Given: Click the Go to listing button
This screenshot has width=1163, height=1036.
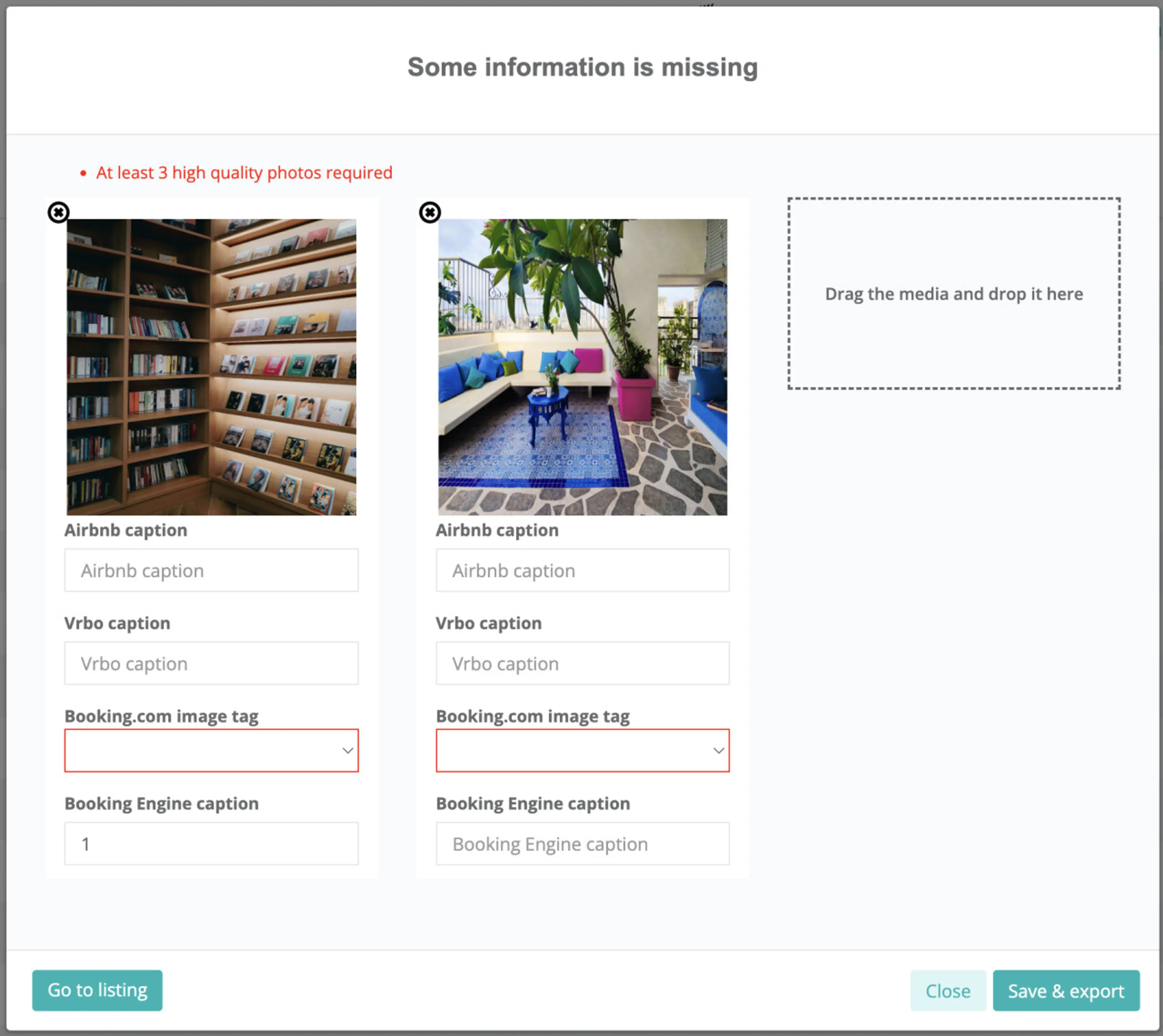Looking at the screenshot, I should (97, 991).
